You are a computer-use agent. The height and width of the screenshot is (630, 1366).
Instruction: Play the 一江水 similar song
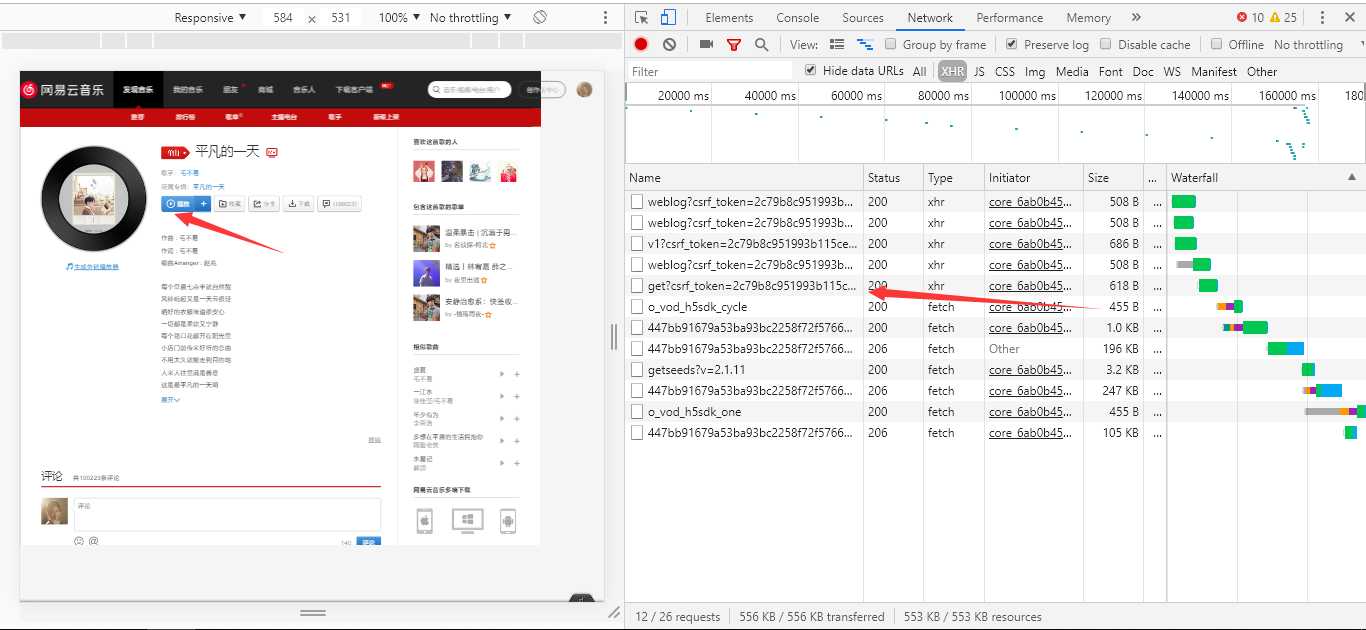(x=502, y=395)
